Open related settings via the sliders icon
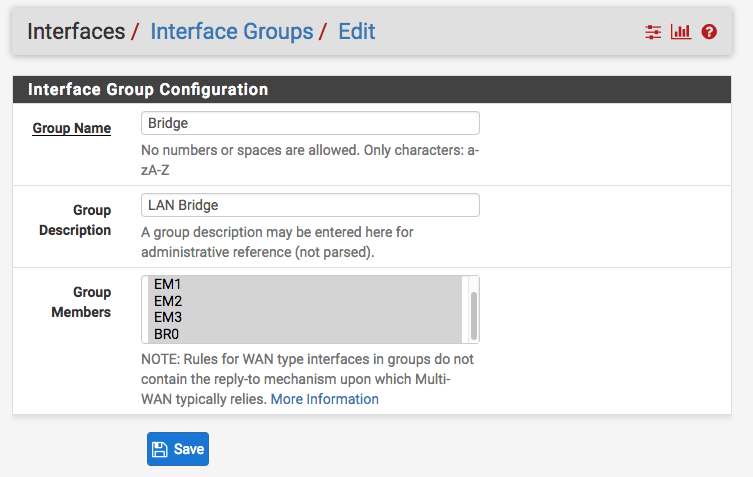Viewport: 753px width, 477px height. [x=653, y=32]
